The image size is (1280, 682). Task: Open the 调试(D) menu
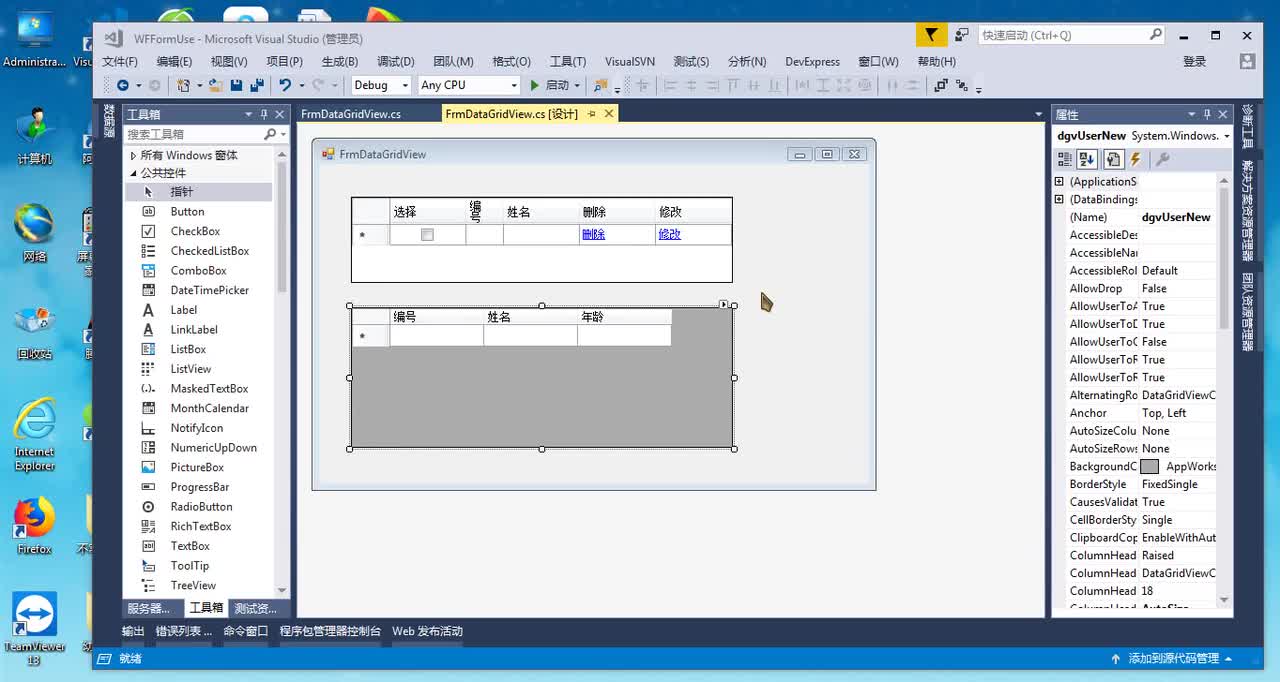[396, 62]
